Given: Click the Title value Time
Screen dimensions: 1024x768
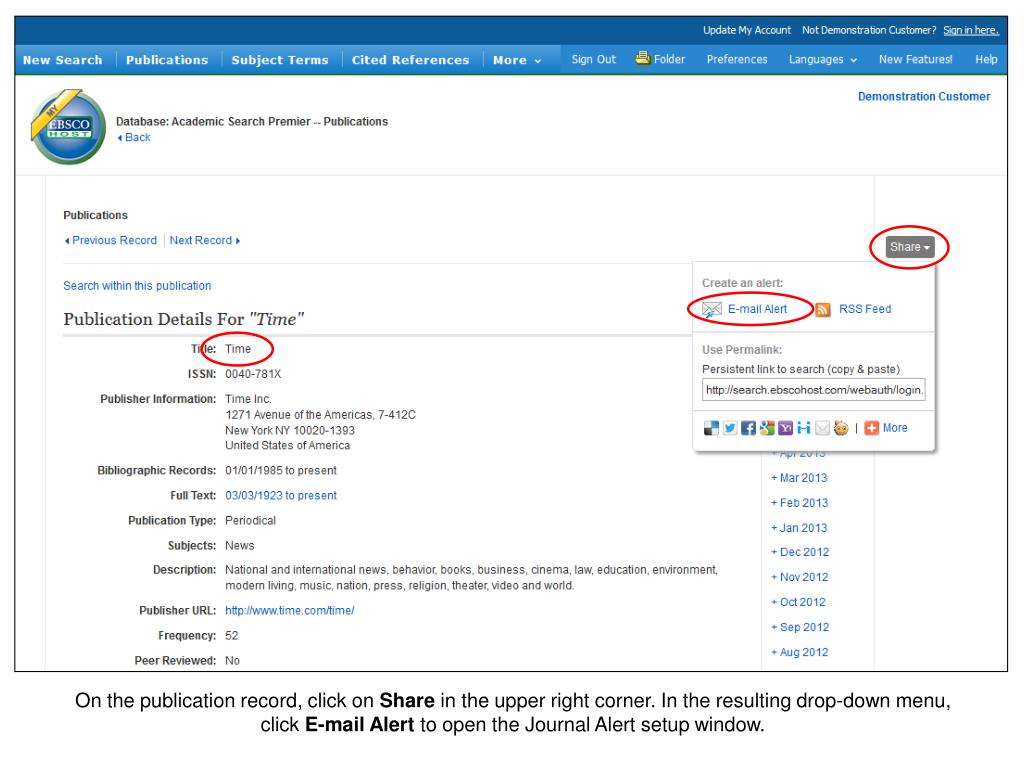Looking at the screenshot, I should coord(238,349).
